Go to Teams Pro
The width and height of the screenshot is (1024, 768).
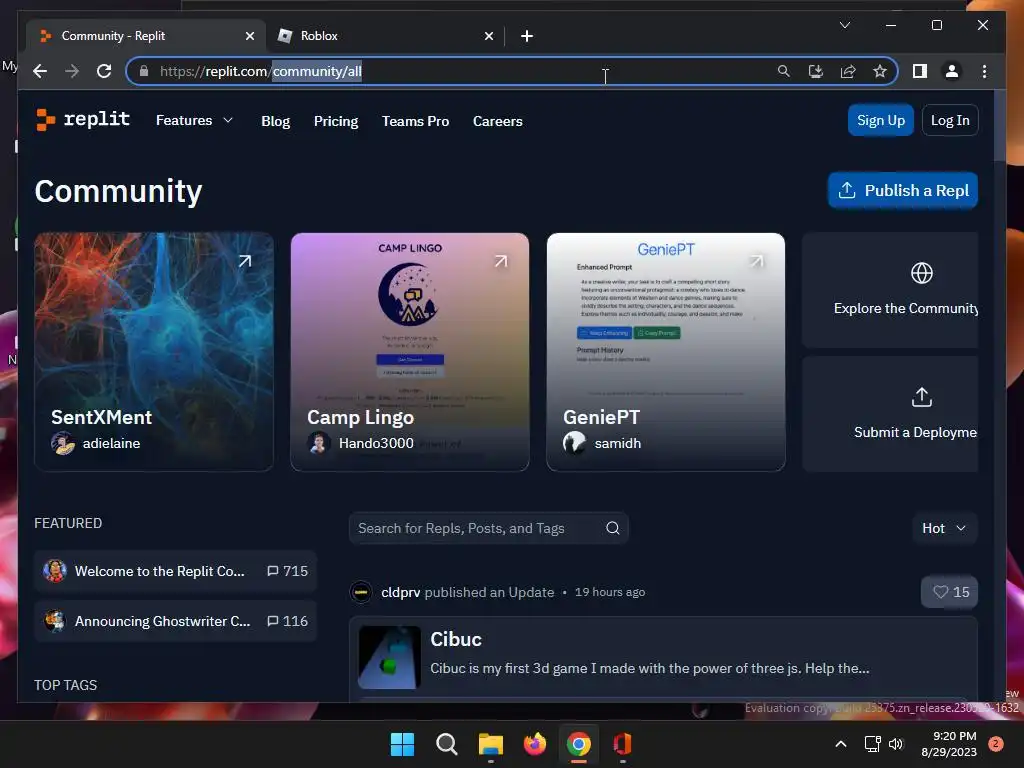pyautogui.click(x=415, y=121)
